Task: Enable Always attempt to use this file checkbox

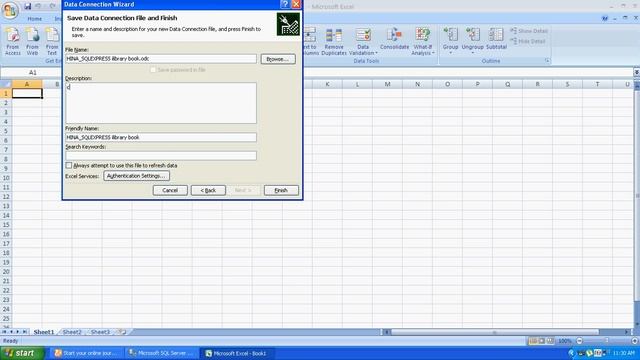Action: point(69,165)
